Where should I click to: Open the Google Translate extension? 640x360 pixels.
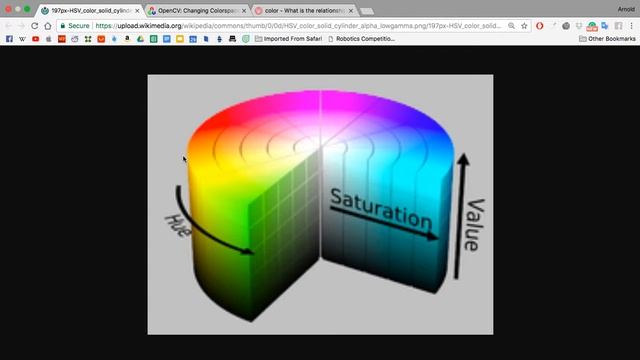[604, 26]
